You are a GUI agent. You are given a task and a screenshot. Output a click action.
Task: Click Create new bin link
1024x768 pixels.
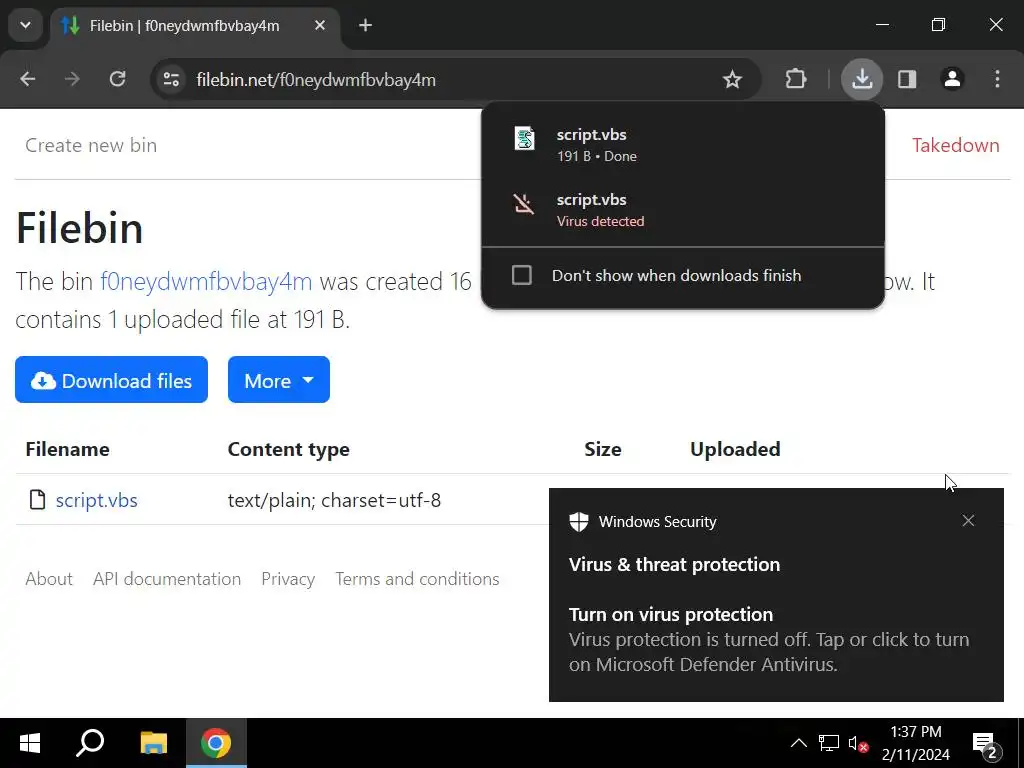pos(91,145)
